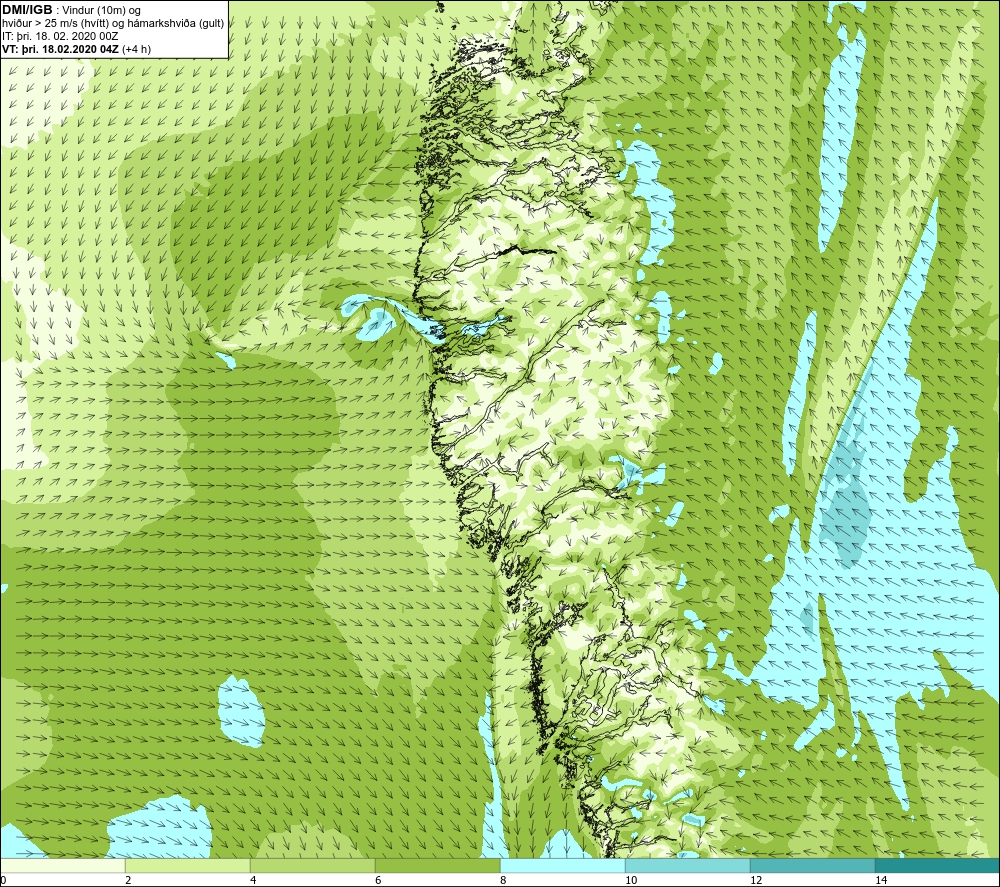
Task: Click the 0-2 m/s legend color swatch
Action: pyautogui.click(x=62, y=865)
